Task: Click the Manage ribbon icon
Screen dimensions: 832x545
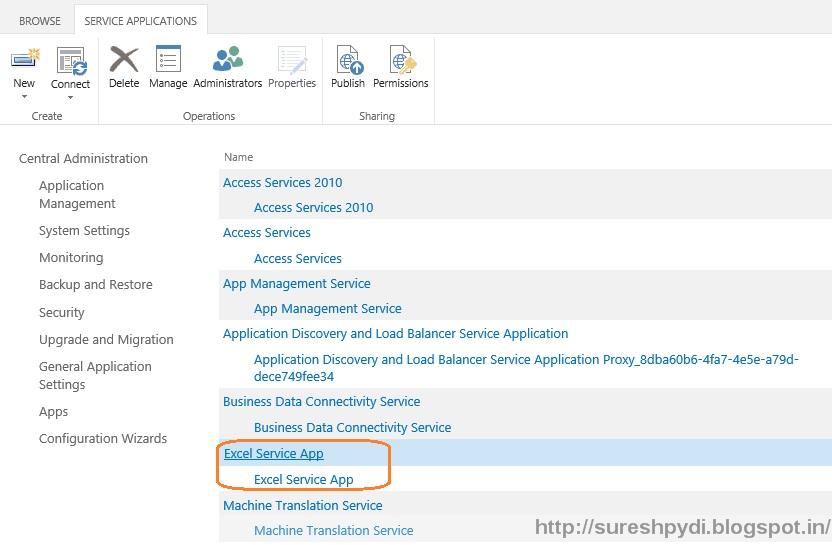Action: coord(168,58)
